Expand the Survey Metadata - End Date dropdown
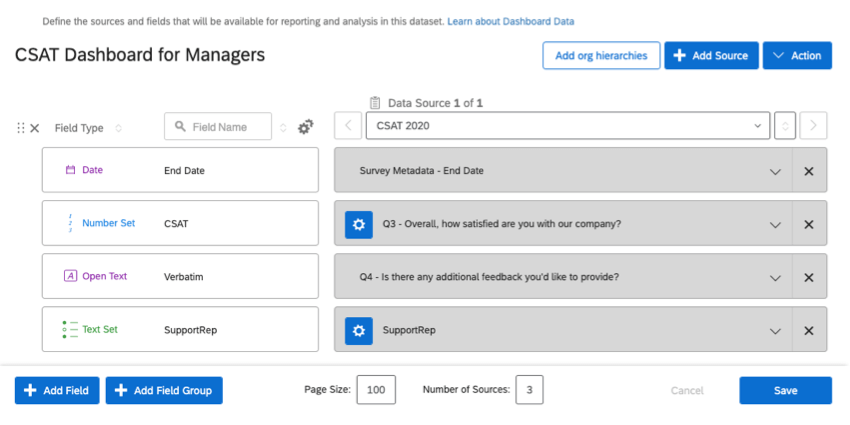This screenshot has height=425, width=850. pyautogui.click(x=775, y=171)
